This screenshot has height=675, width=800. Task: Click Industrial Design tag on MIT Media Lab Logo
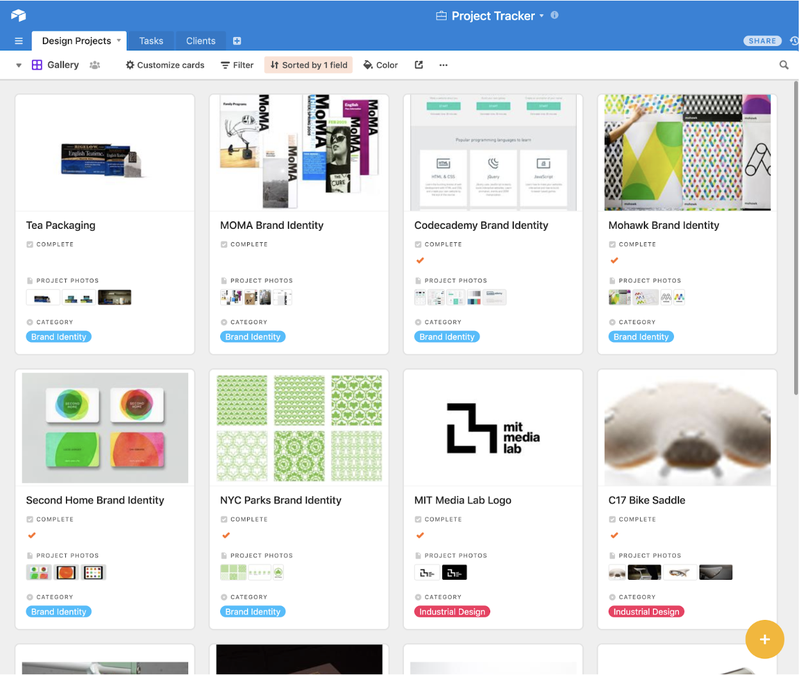(452, 611)
